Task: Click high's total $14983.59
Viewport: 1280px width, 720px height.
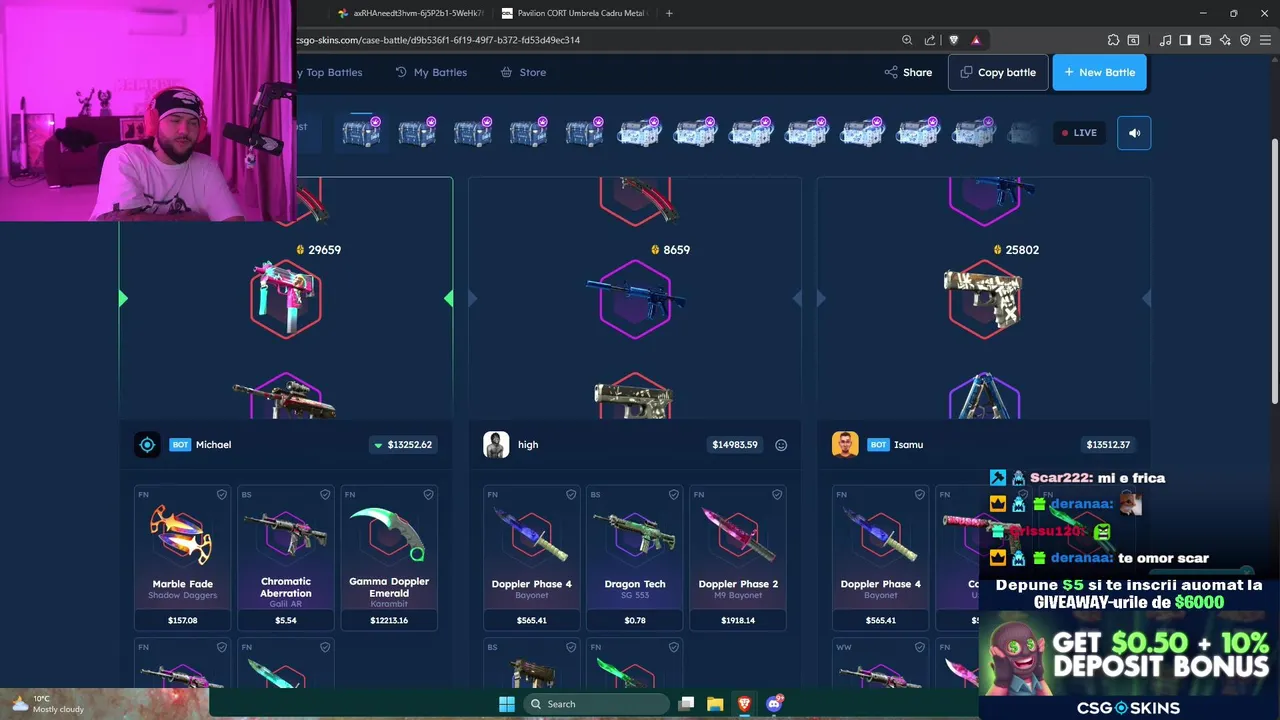Action: 735,445
